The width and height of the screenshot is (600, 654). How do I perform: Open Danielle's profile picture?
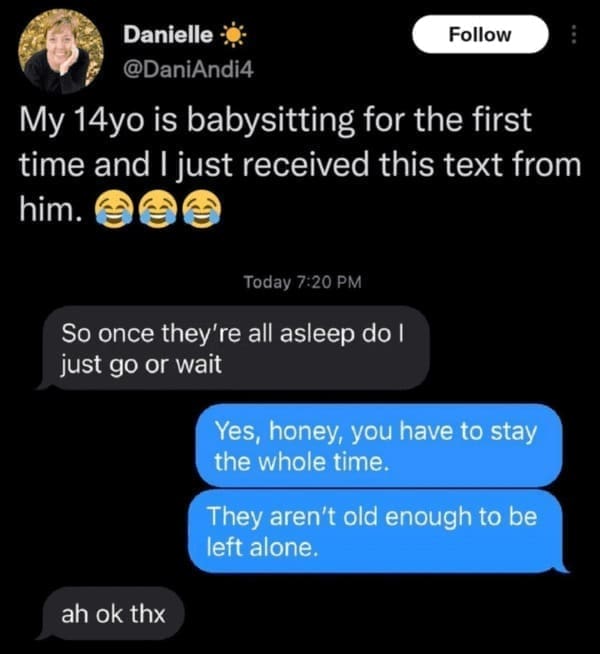(x=61, y=52)
